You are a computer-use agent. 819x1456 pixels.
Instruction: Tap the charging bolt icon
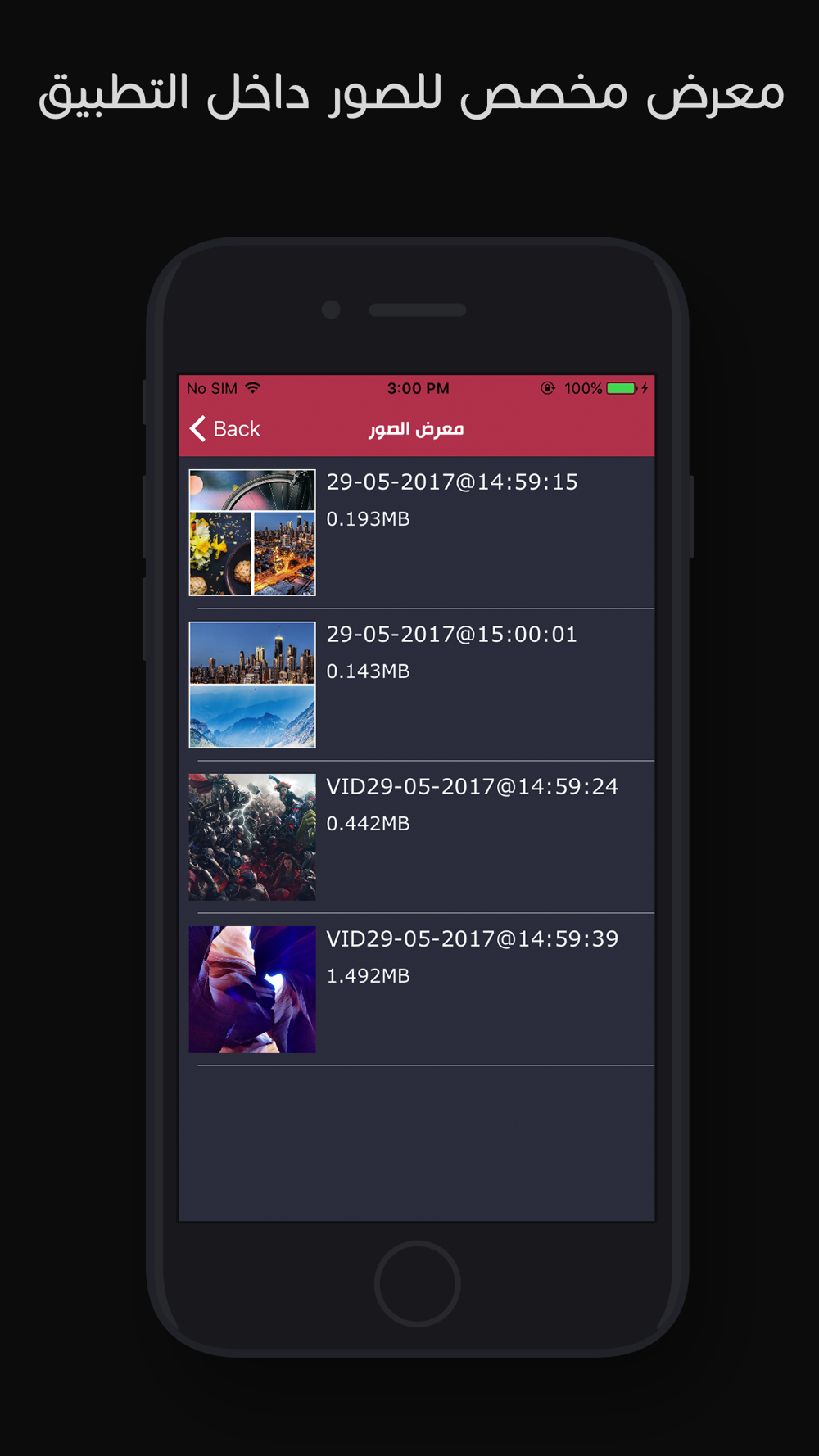point(645,387)
